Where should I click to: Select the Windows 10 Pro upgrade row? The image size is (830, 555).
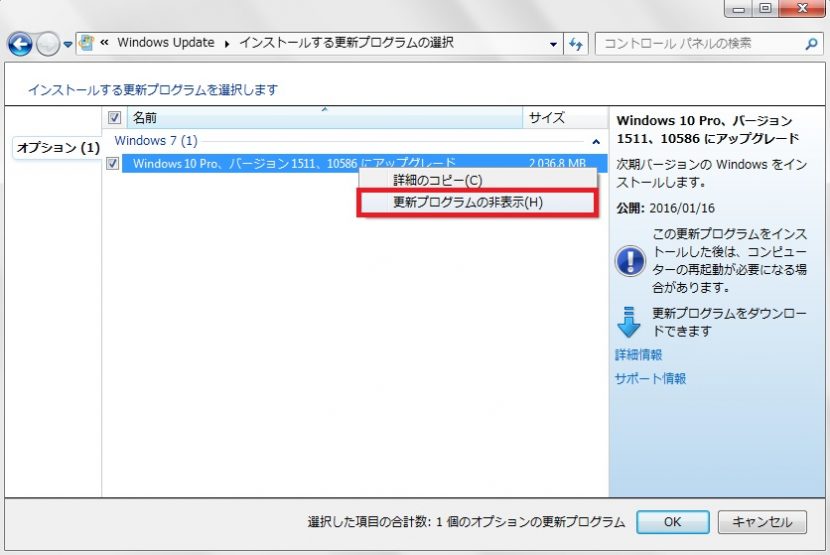[x=365, y=163]
